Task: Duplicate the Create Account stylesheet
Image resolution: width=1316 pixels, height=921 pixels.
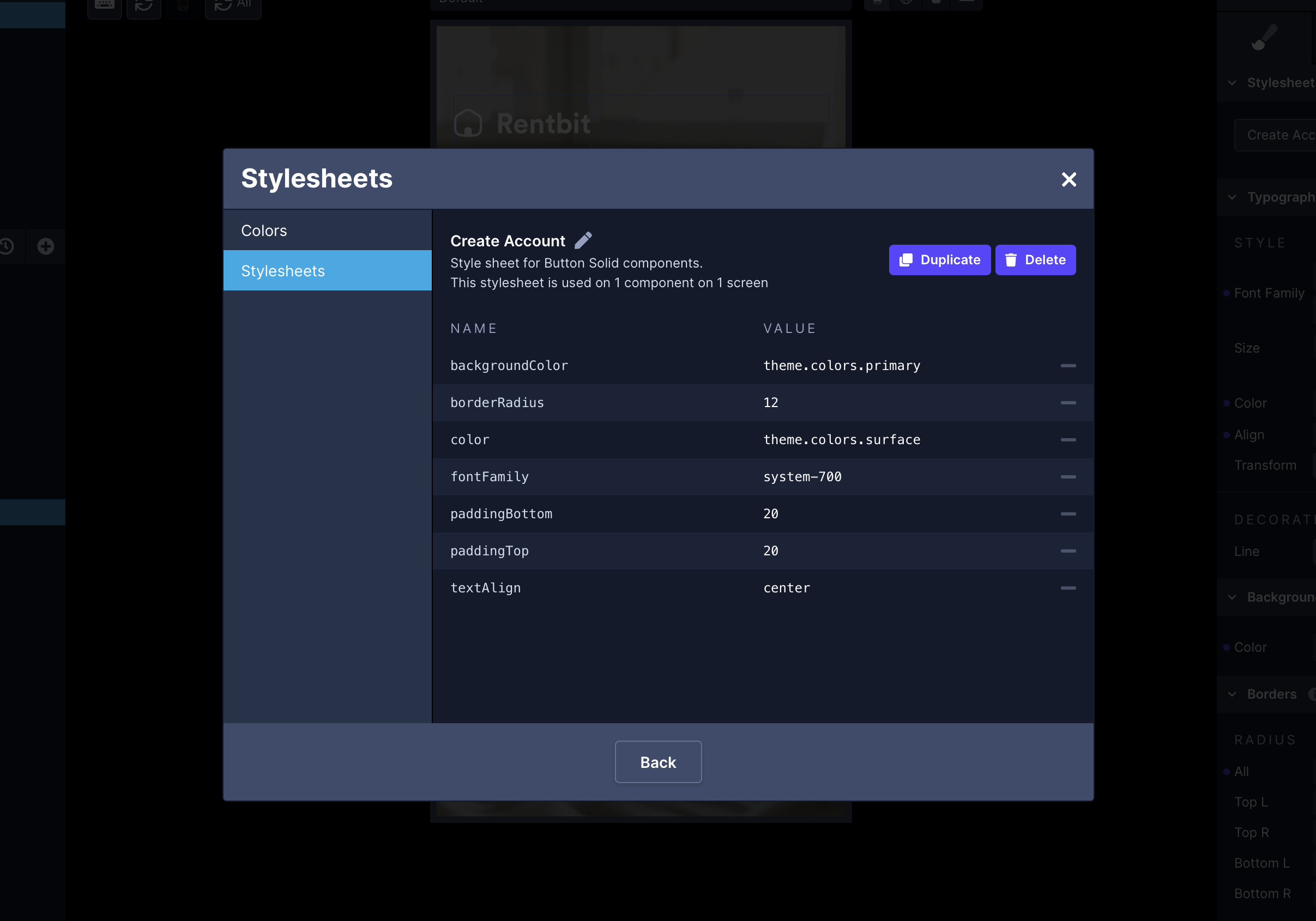Action: (x=939, y=260)
